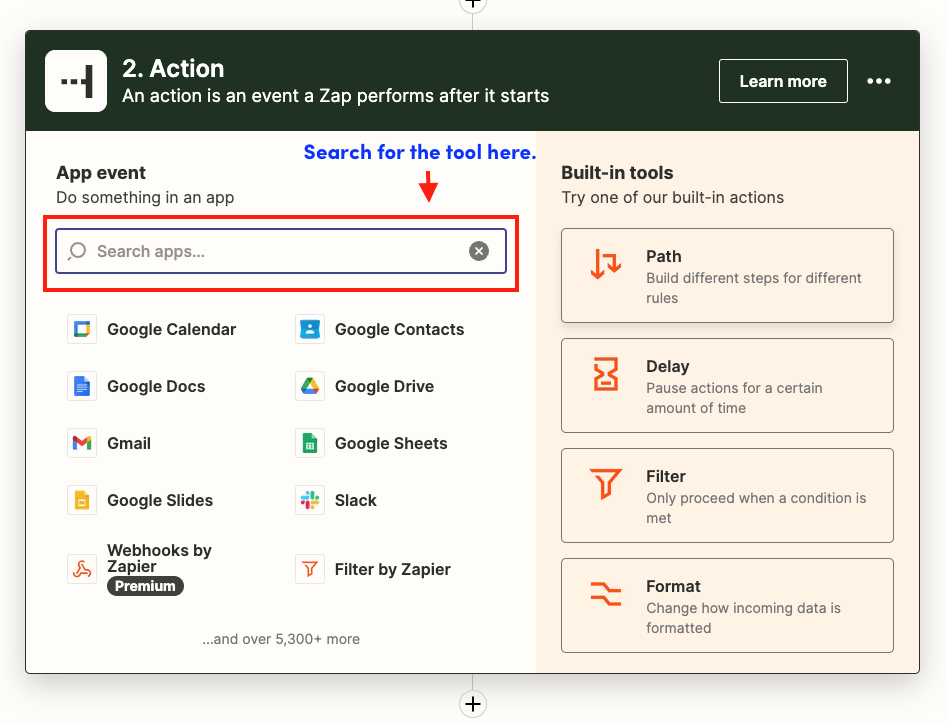Click the Filter funnel icon in built-in tools

click(x=606, y=484)
